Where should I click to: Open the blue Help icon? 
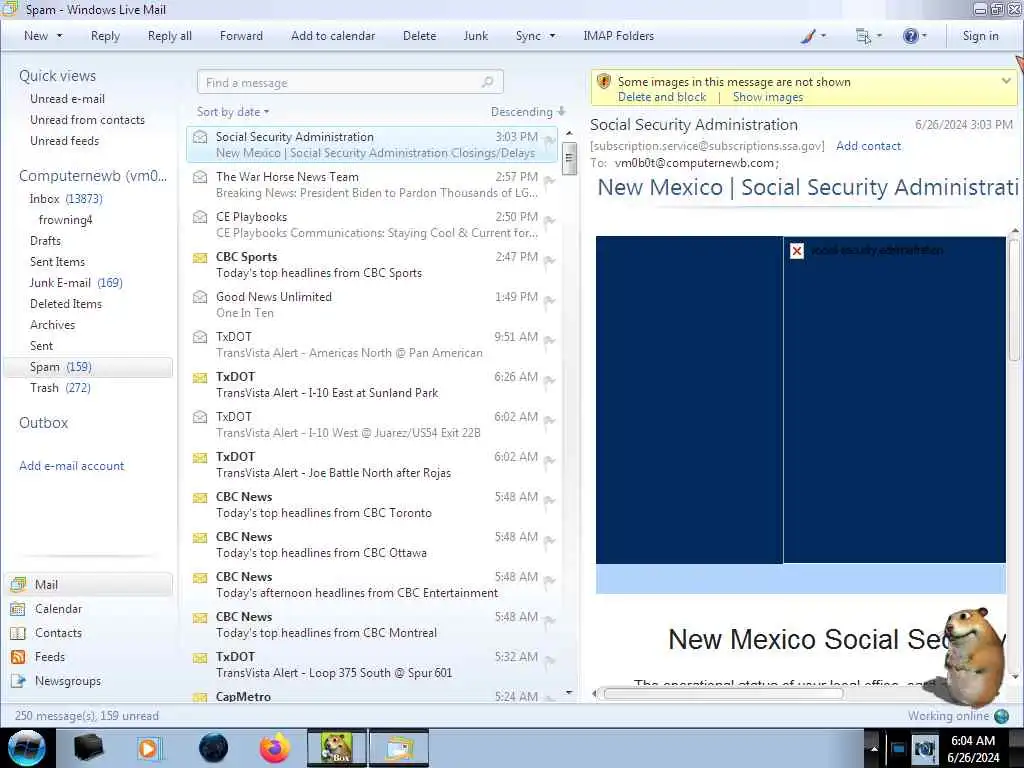[x=910, y=36]
